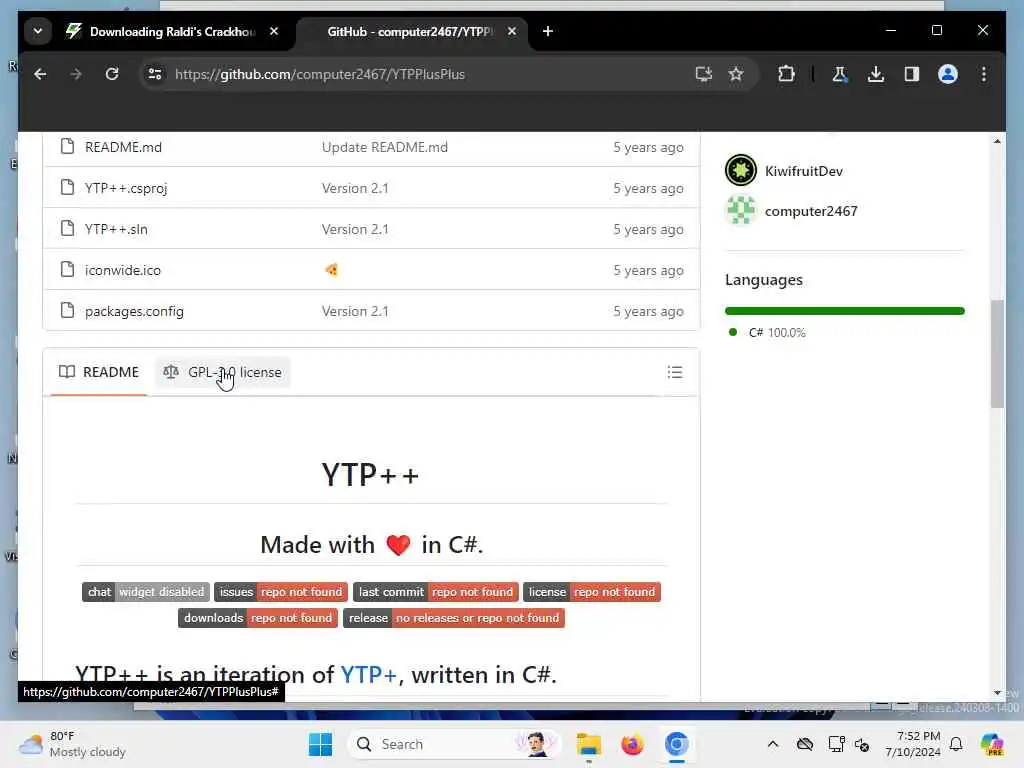Screen dimensions: 1024x768
Task: Click the taskbar Search box
Action: point(454,744)
